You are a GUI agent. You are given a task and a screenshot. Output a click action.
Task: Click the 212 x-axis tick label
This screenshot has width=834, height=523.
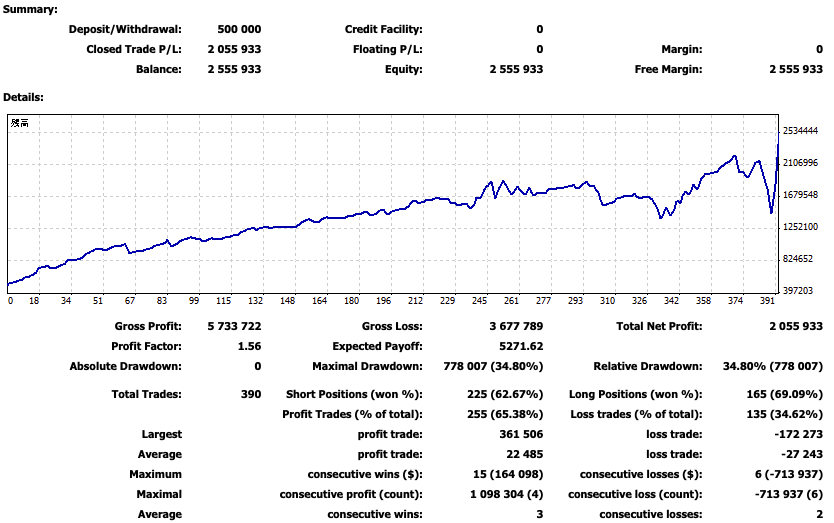pyautogui.click(x=415, y=301)
